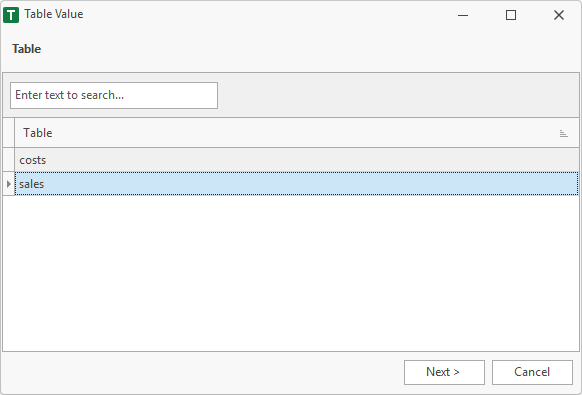Click the sort indicator icon in Table header
The width and height of the screenshot is (582, 395).
[x=563, y=133]
